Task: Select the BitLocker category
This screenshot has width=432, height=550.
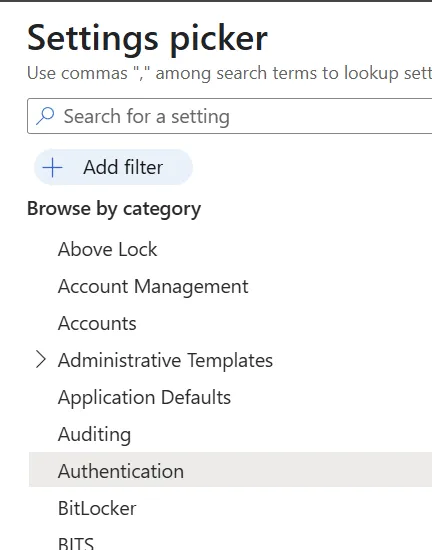Action: (x=97, y=508)
